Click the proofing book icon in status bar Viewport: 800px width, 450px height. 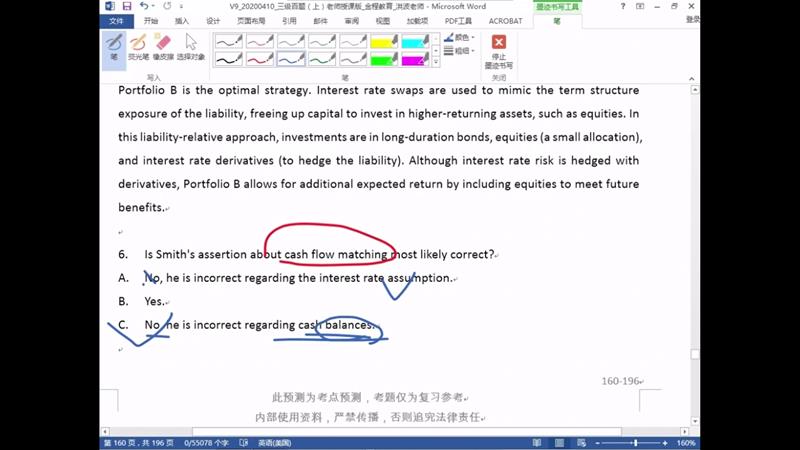(244, 443)
